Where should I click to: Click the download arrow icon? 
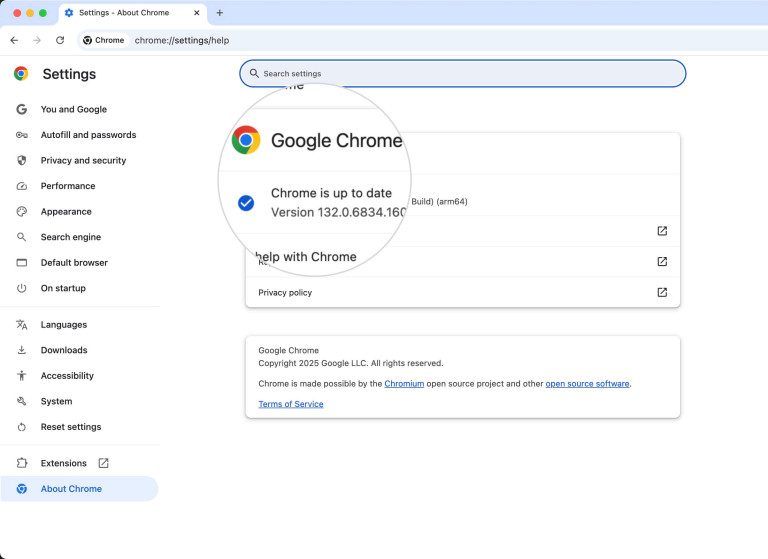tap(22, 350)
